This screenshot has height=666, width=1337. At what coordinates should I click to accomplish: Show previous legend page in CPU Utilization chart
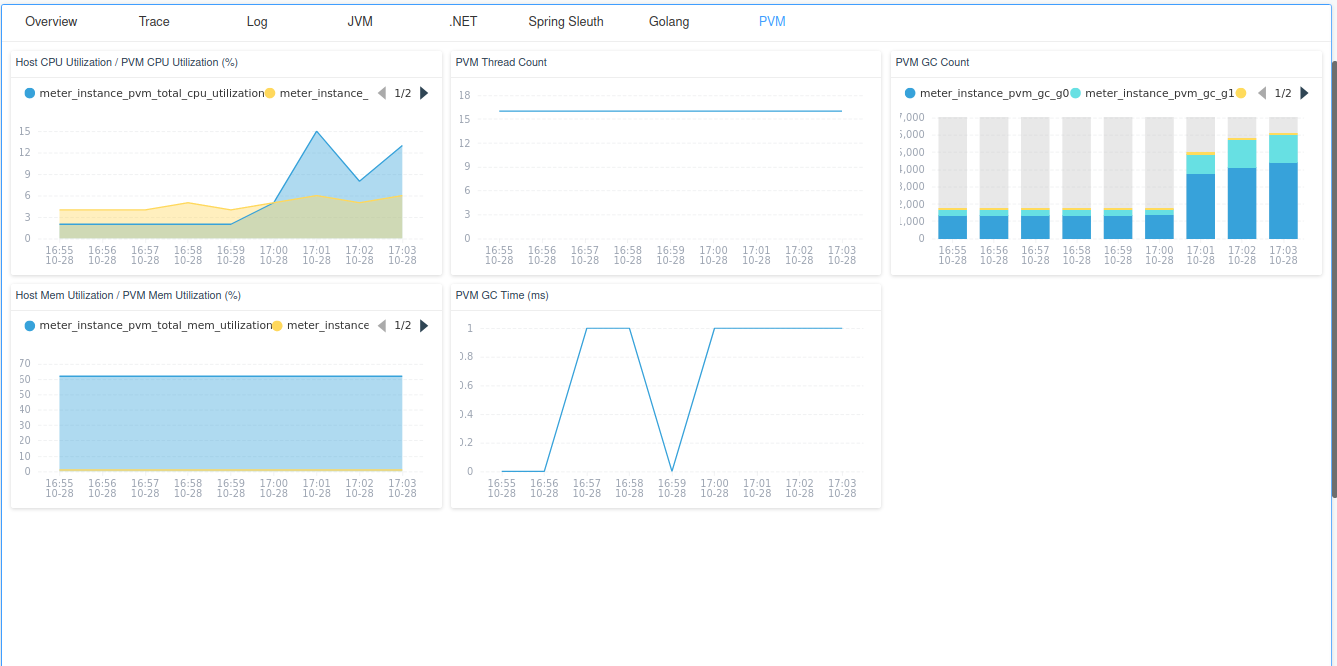pyautogui.click(x=381, y=93)
